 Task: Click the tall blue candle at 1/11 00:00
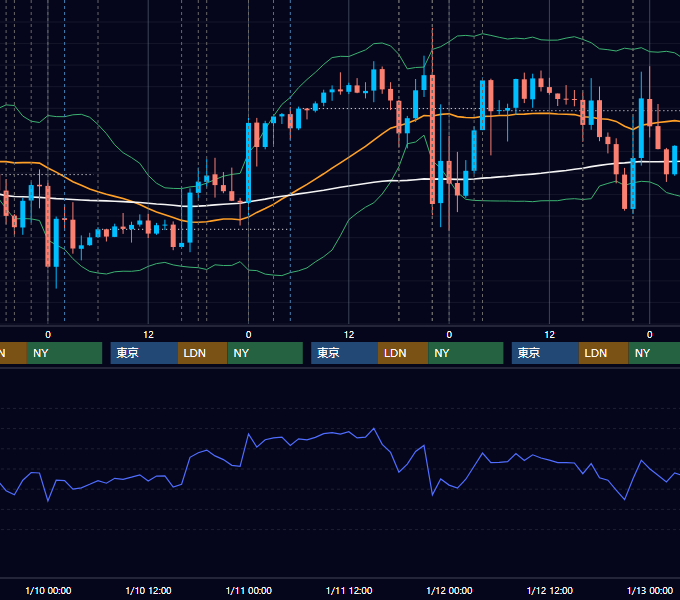click(x=248, y=163)
